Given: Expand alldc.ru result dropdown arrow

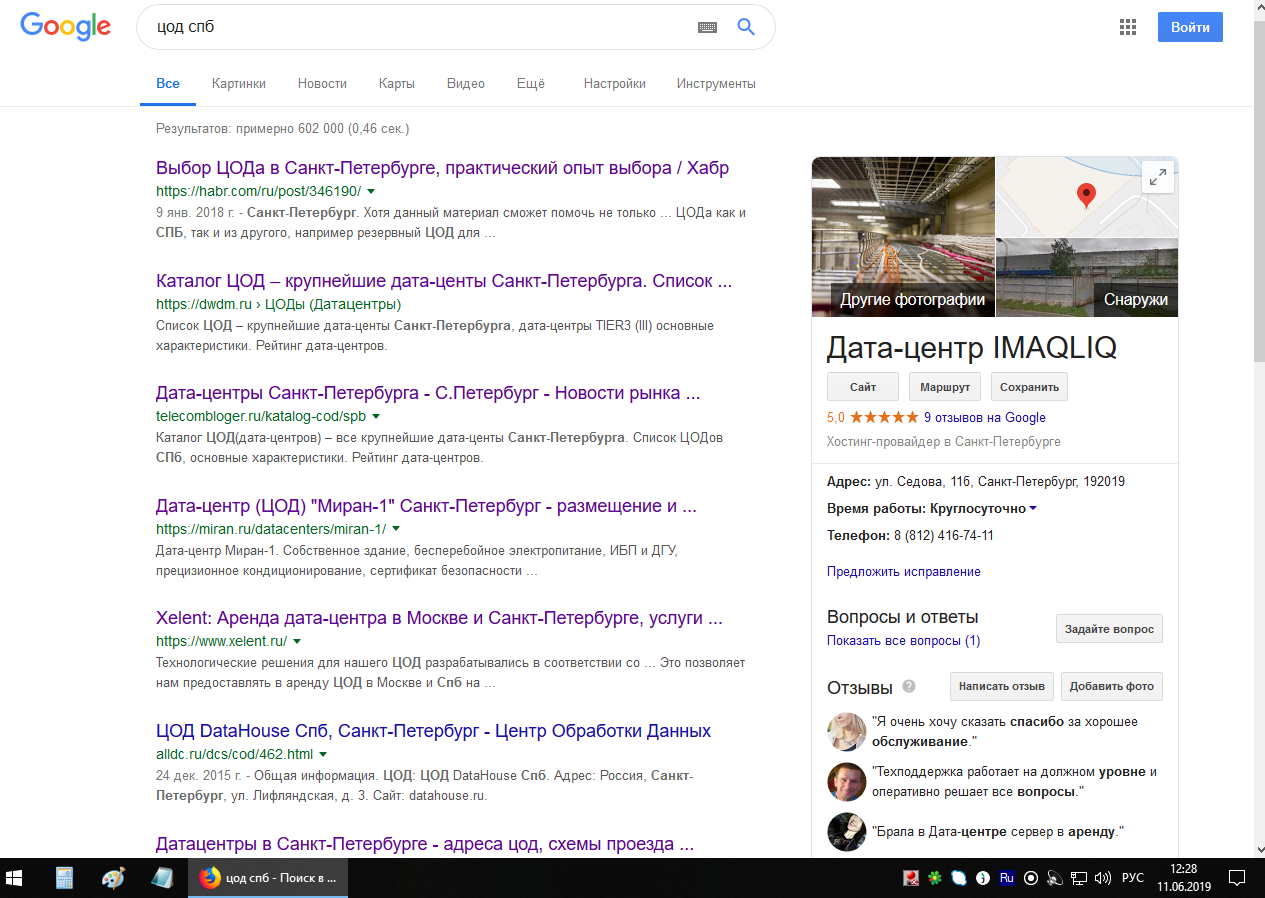Looking at the screenshot, I should [x=323, y=754].
